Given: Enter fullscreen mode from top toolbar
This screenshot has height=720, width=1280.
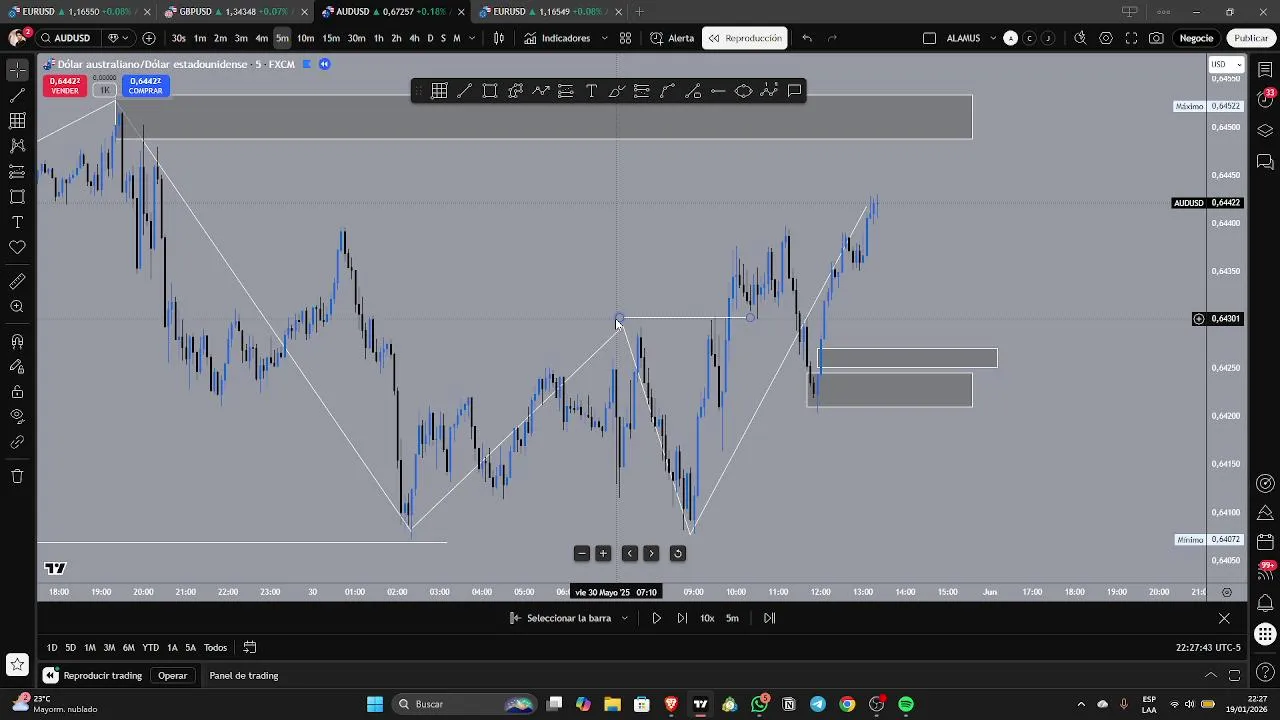Looking at the screenshot, I should pos(1131,38).
